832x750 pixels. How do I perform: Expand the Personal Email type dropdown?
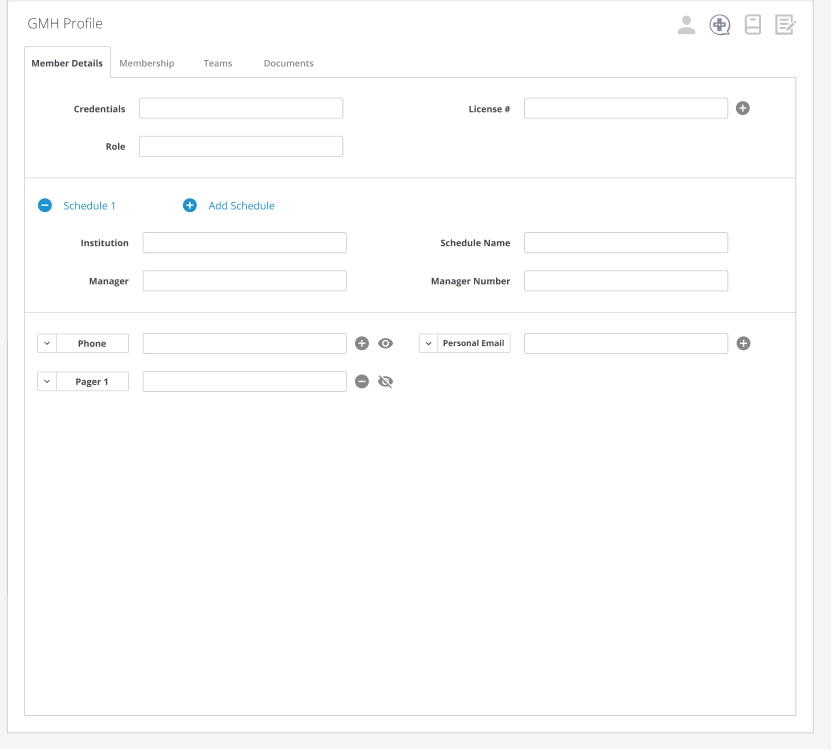tap(428, 343)
